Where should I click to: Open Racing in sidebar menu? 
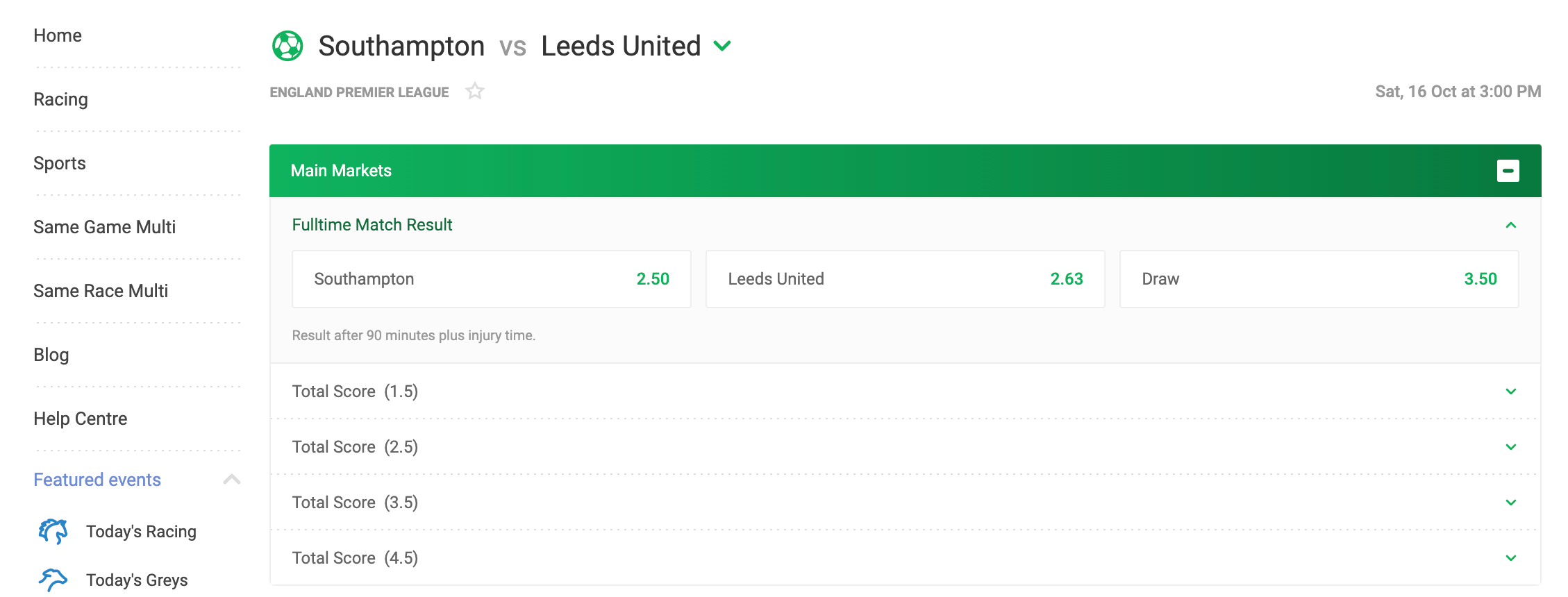tap(61, 99)
